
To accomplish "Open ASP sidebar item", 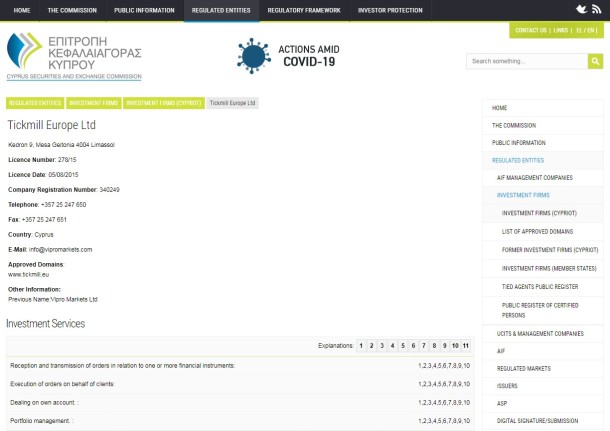I will tap(543, 403).
